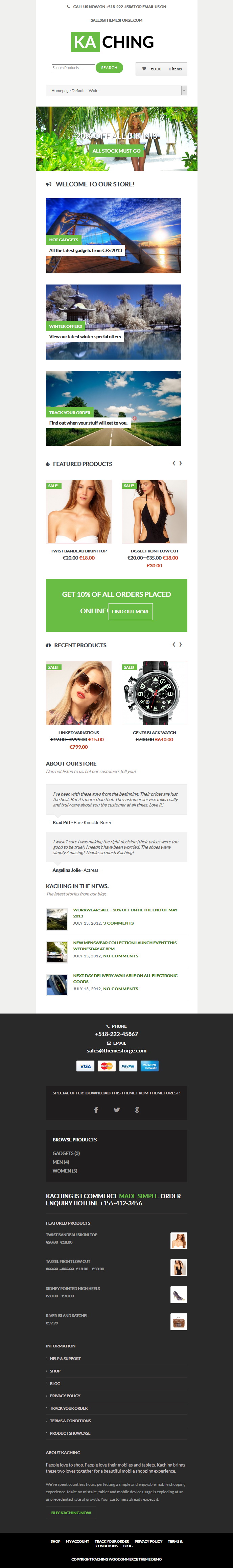
Task: Click the American Express icon
Action: click(149, 1066)
